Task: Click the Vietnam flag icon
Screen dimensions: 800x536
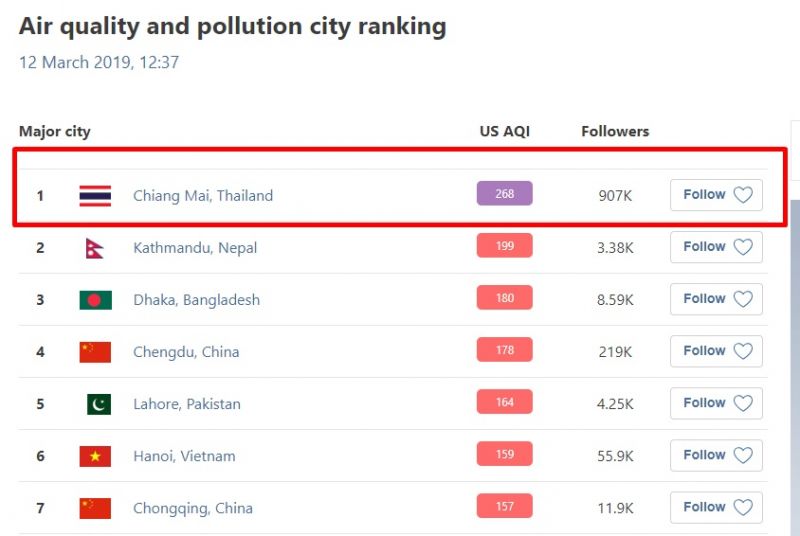Action: pos(95,456)
